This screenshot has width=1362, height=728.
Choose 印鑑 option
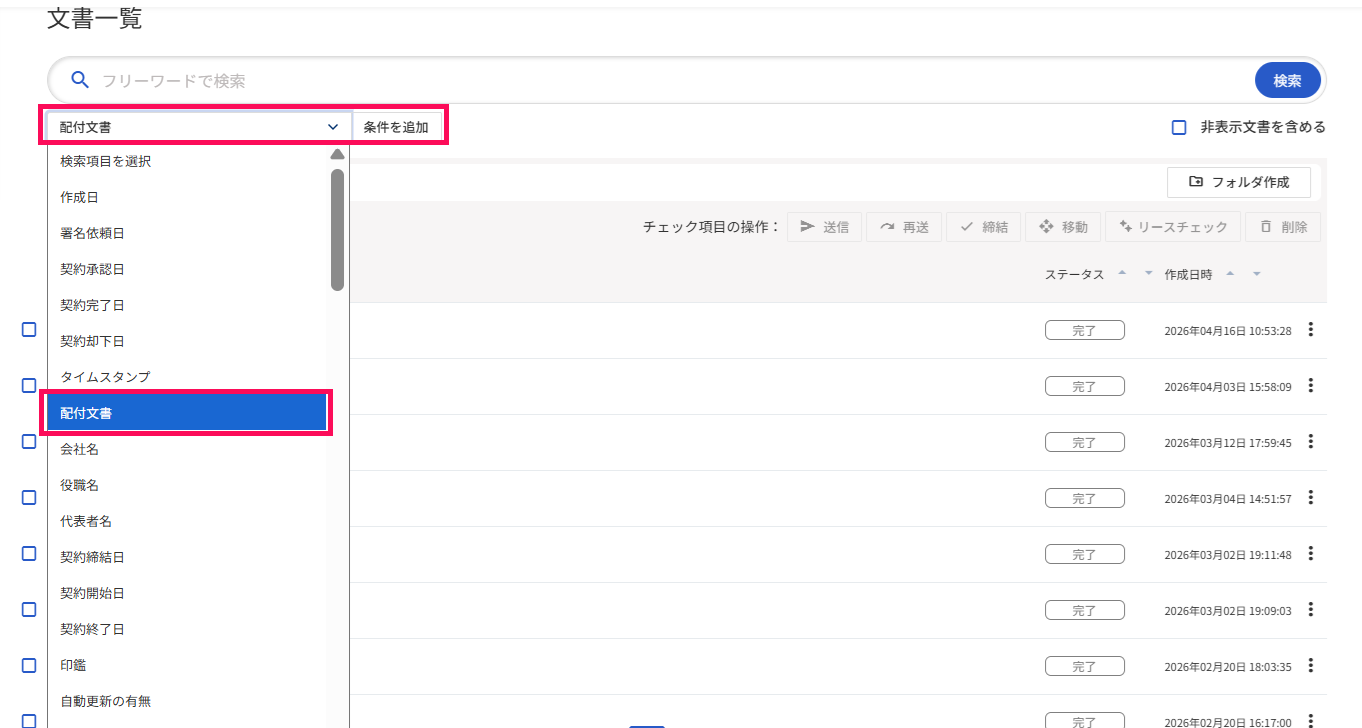(x=188, y=665)
